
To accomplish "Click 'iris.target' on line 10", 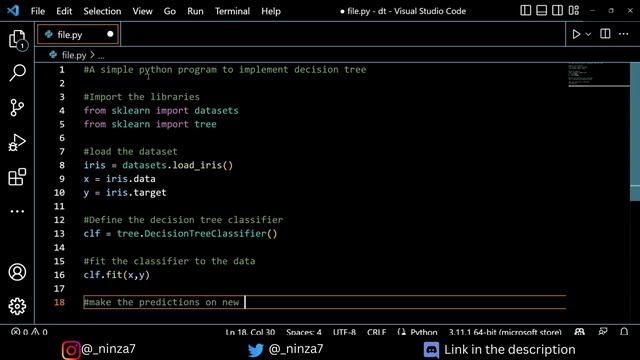I will point(136,193).
